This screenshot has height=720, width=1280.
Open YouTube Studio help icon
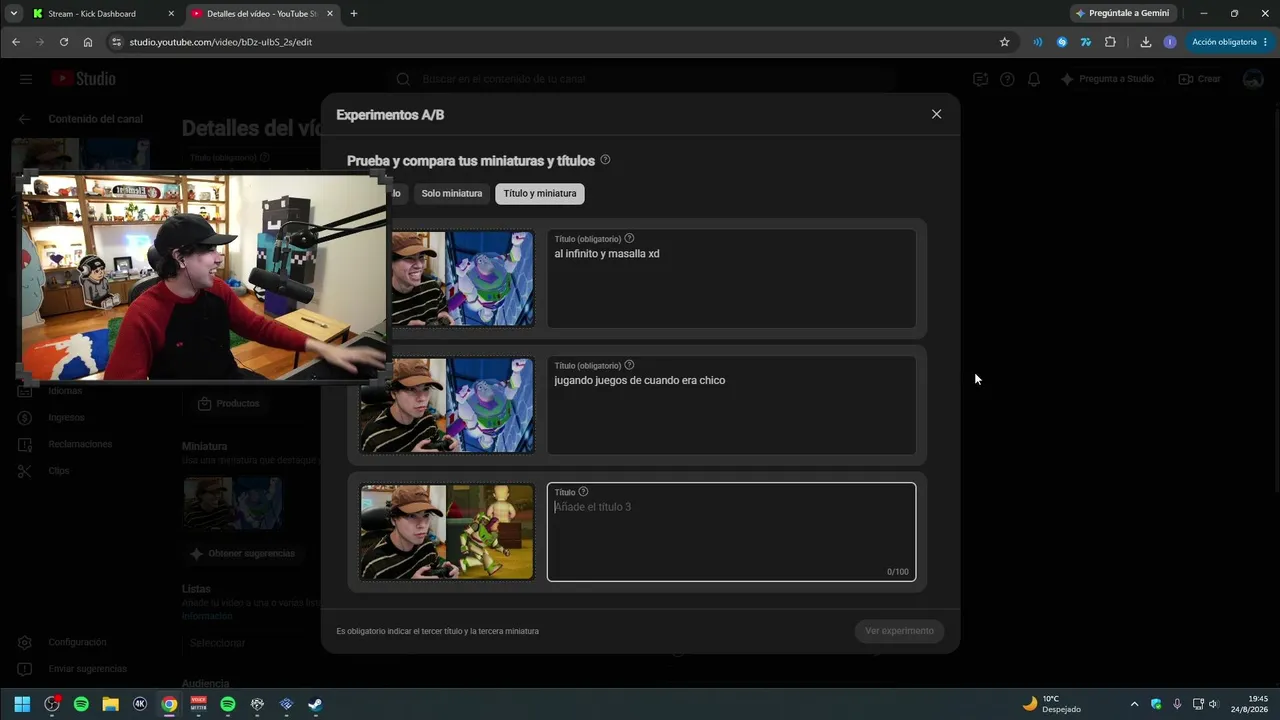point(1007,79)
